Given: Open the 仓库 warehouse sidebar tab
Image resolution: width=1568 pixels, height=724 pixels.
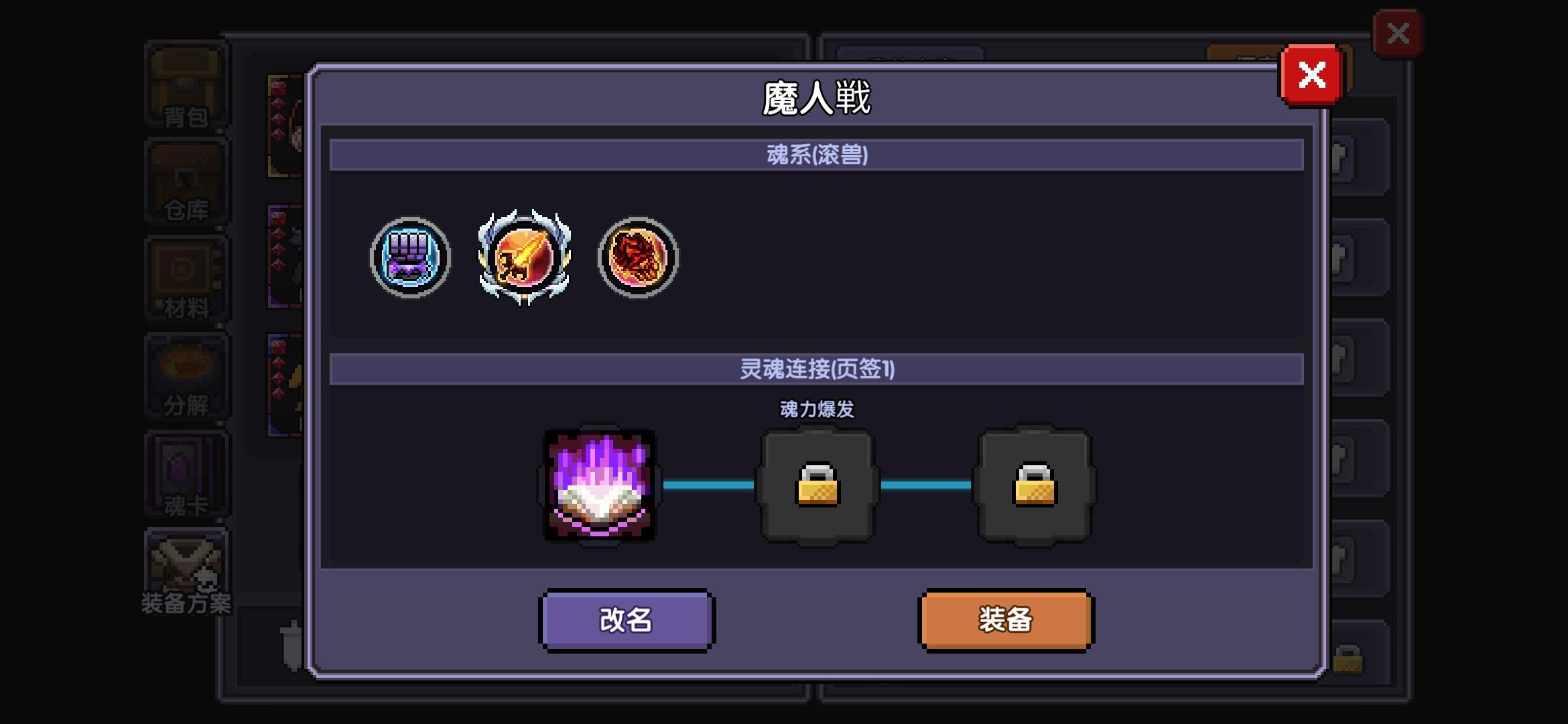Looking at the screenshot, I should [187, 181].
